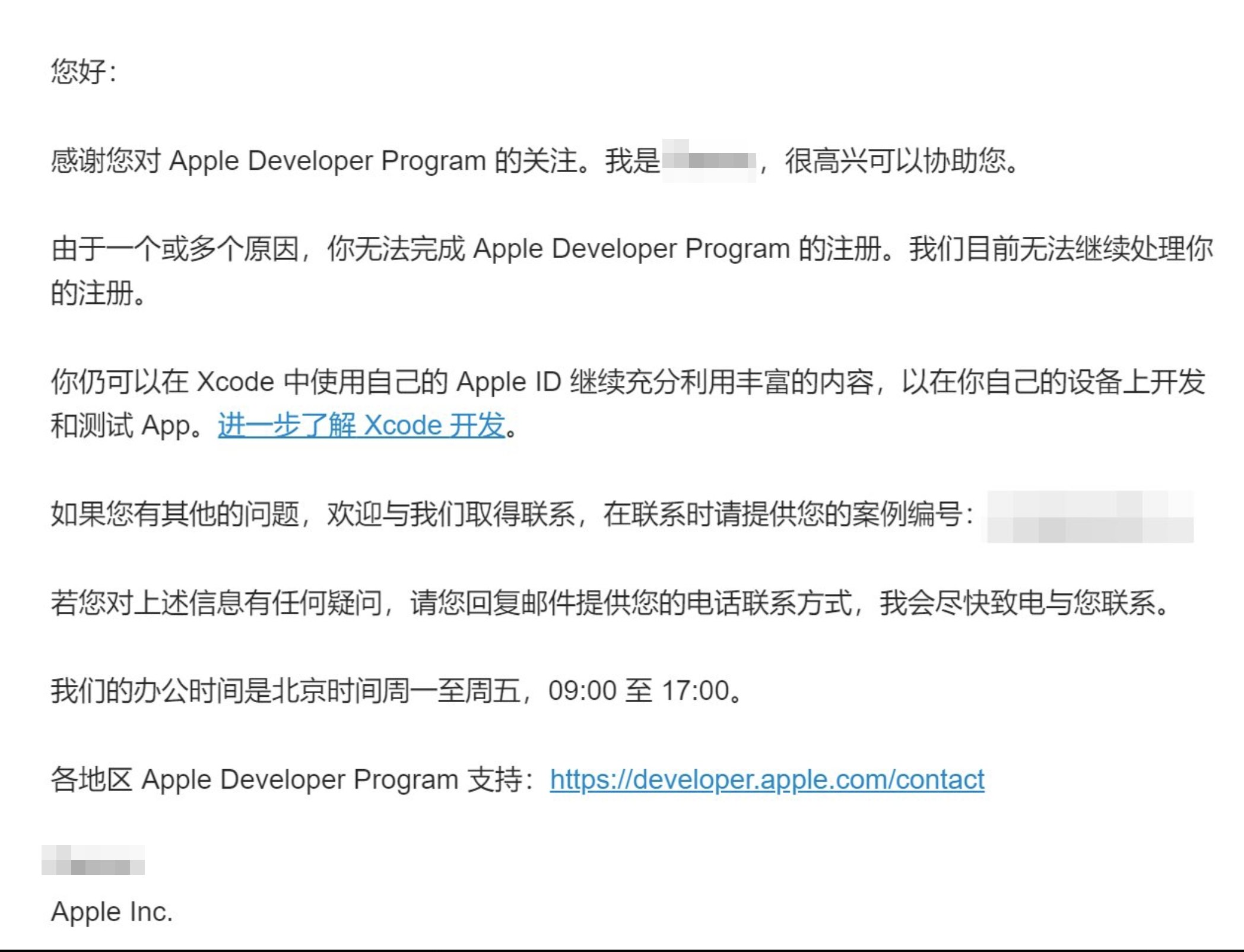Click the 我们的办公时间是北京时间周一至周五 text
Viewport: 1244px width, 952px height.
pos(285,691)
